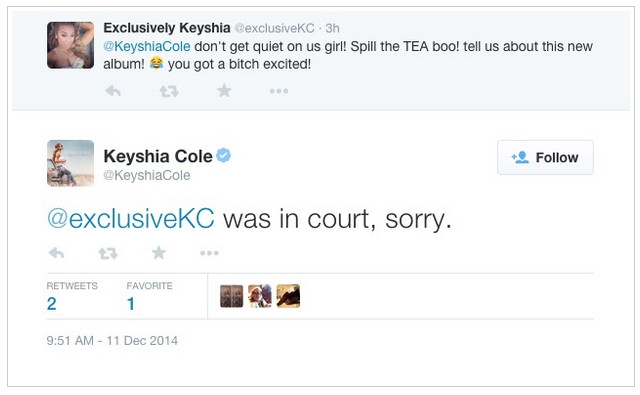Open more options under Keyshia Cole's tweet
Screen dimensions: 640x395
coord(209,253)
